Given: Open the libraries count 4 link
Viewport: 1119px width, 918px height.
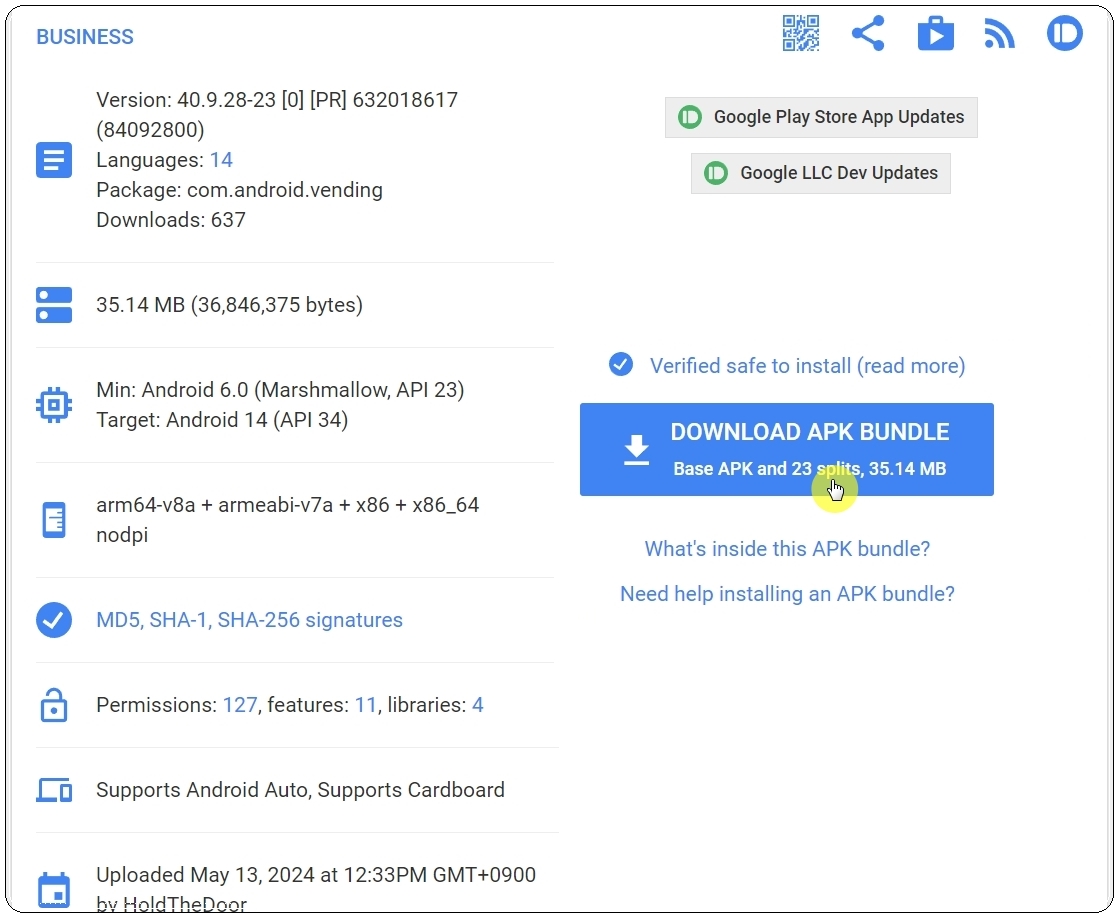Looking at the screenshot, I should click(x=477, y=705).
